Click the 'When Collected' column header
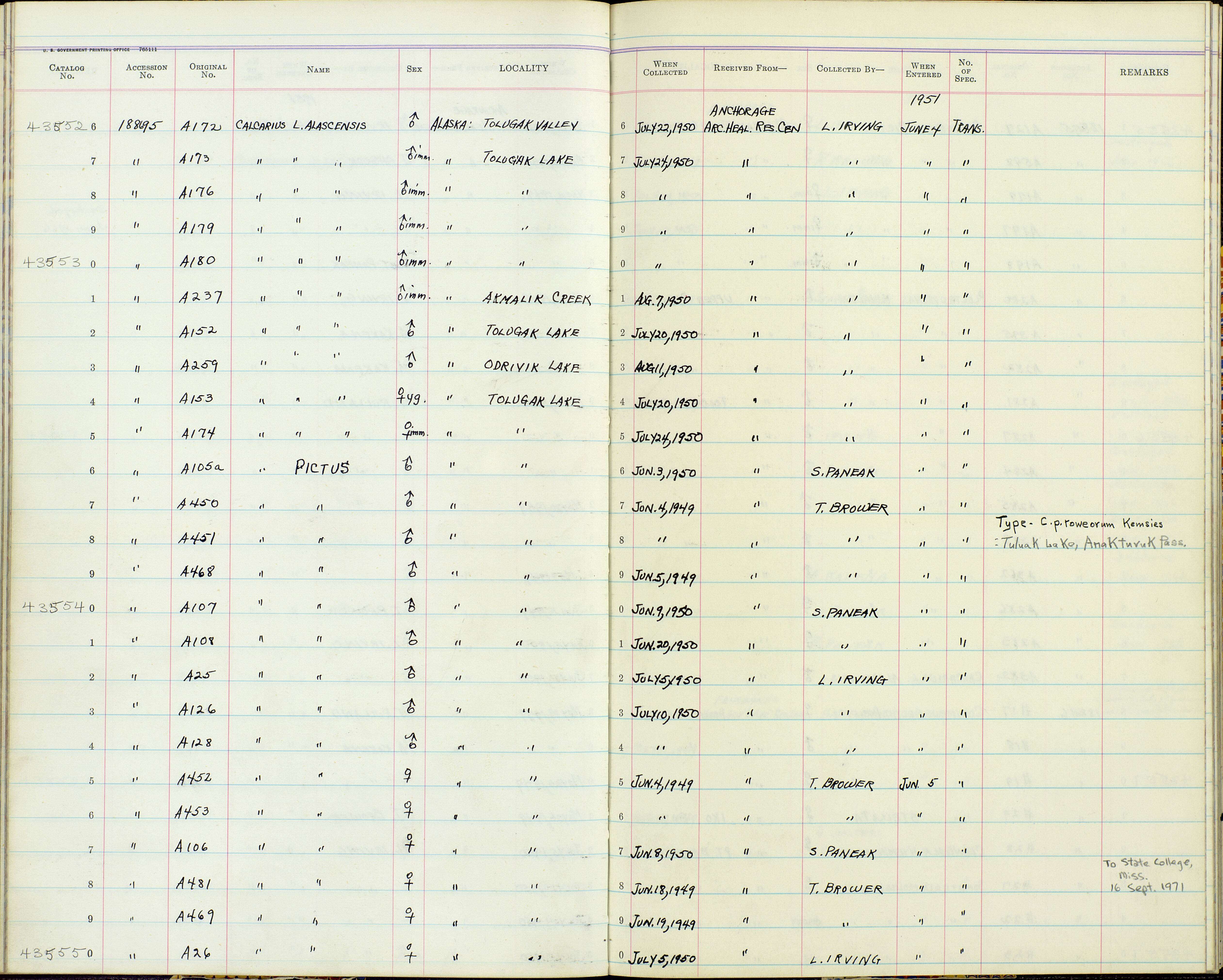 pyautogui.click(x=665, y=69)
